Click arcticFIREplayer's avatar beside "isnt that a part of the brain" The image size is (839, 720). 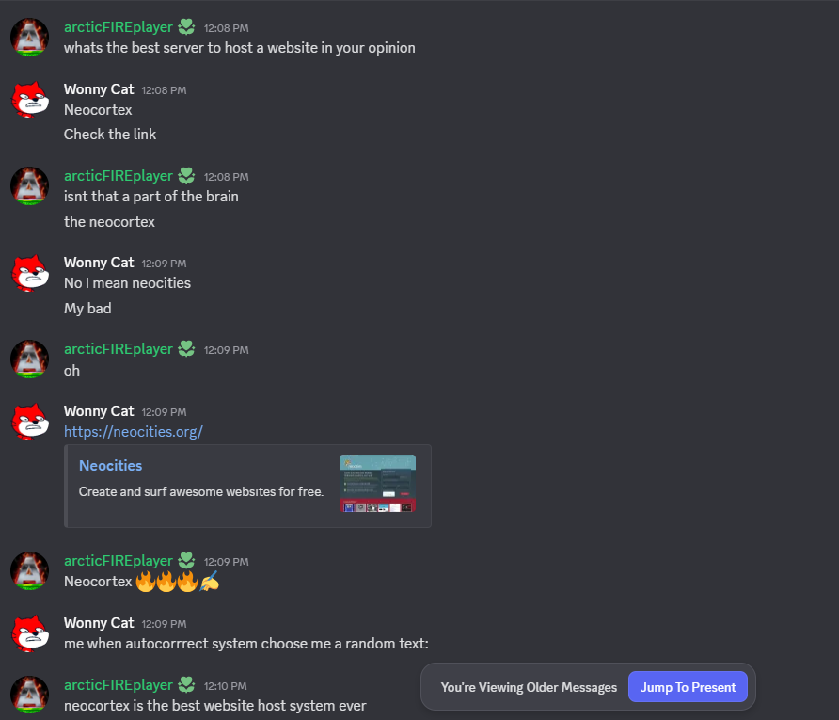click(x=30, y=186)
